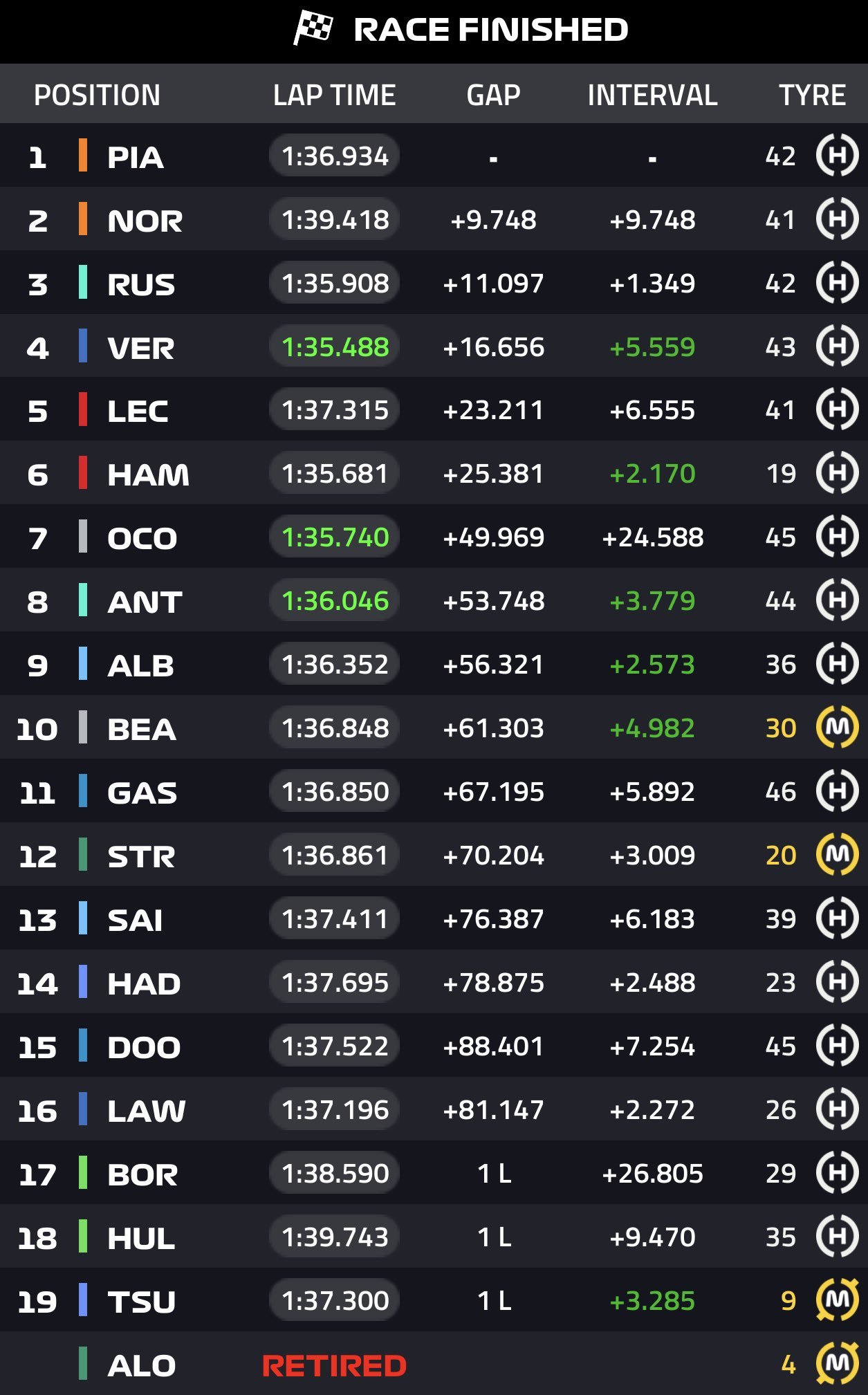Click the checkered flag icon
Screen dimensions: 868x1395
point(313,29)
